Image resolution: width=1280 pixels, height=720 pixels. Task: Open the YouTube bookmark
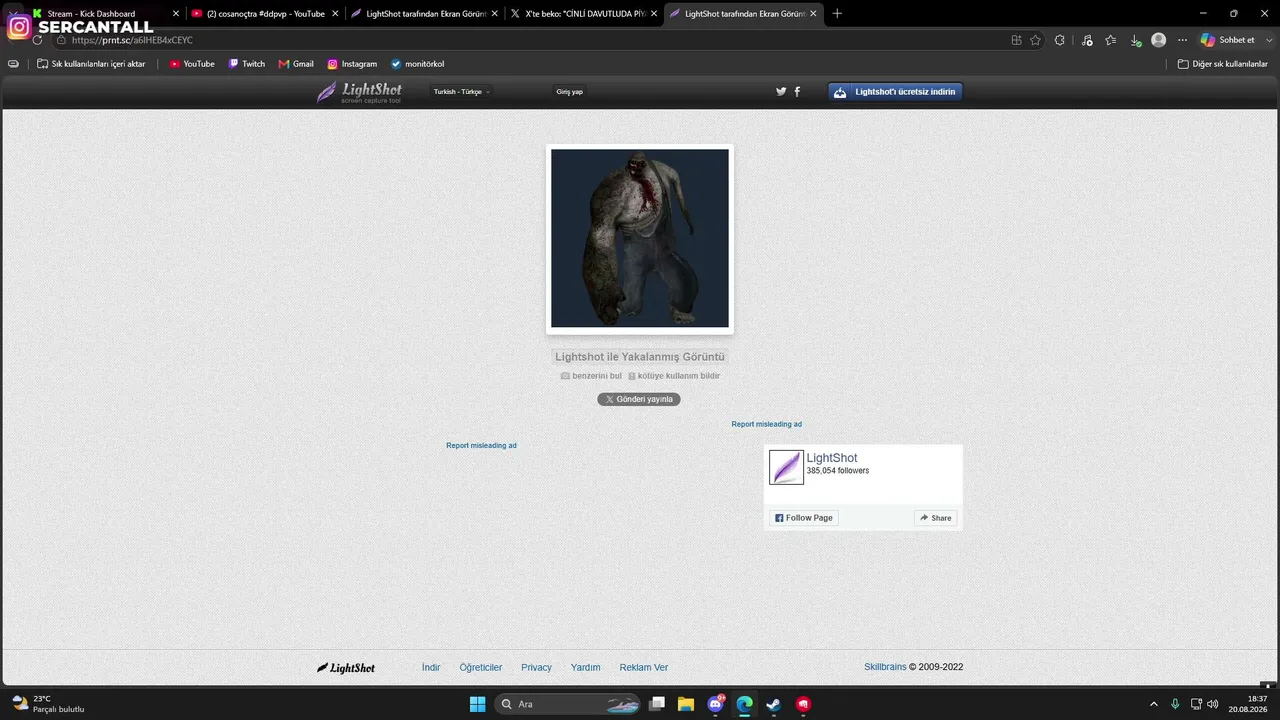click(192, 64)
